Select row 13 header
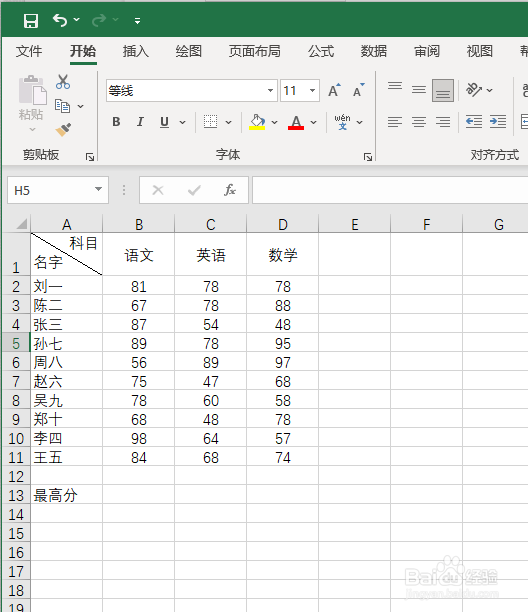 pos(16,495)
